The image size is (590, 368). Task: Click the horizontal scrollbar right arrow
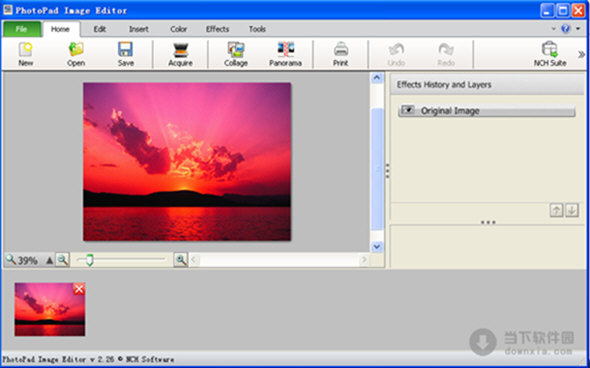tap(363, 260)
